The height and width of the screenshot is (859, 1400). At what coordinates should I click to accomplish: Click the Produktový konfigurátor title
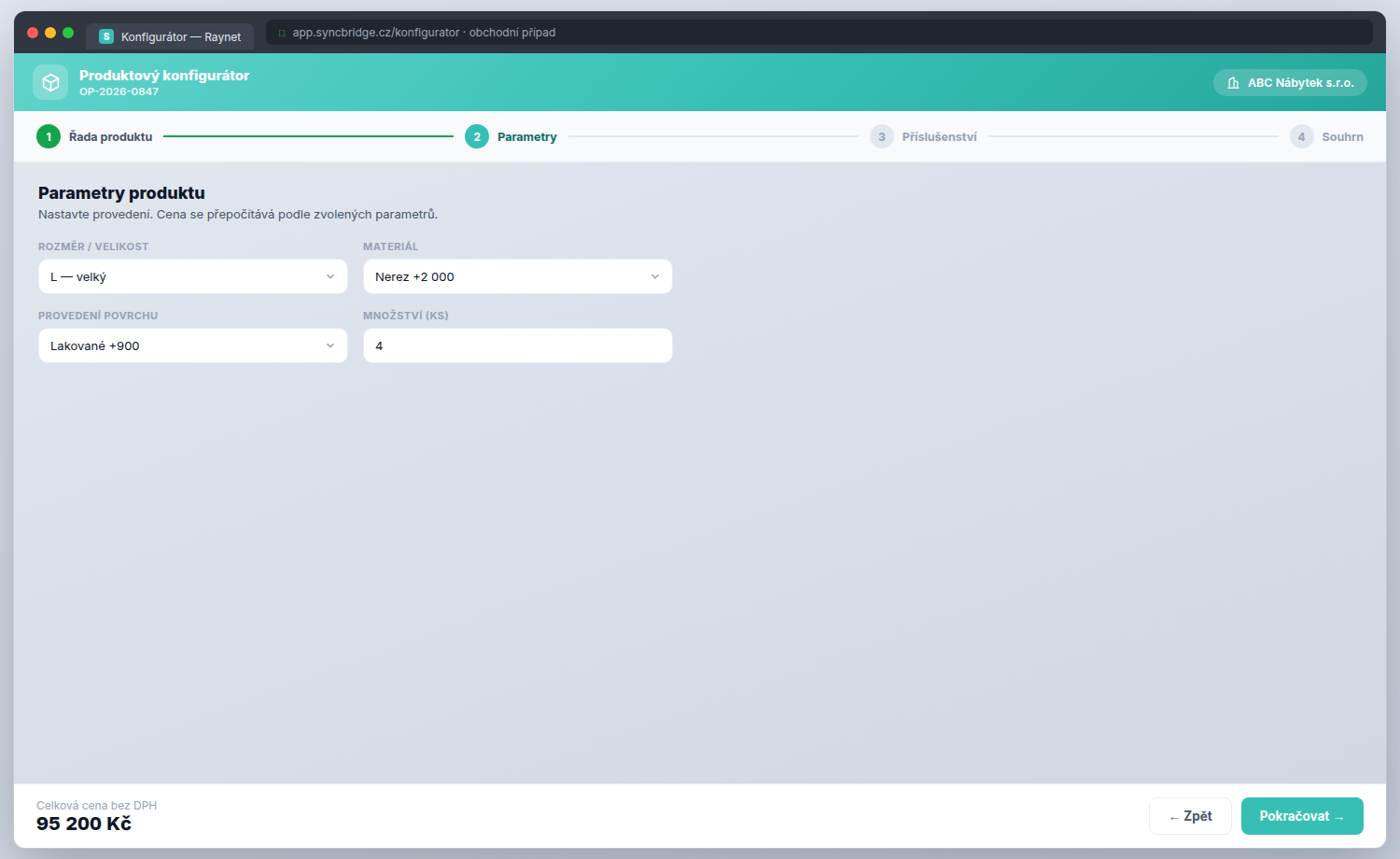tap(164, 76)
